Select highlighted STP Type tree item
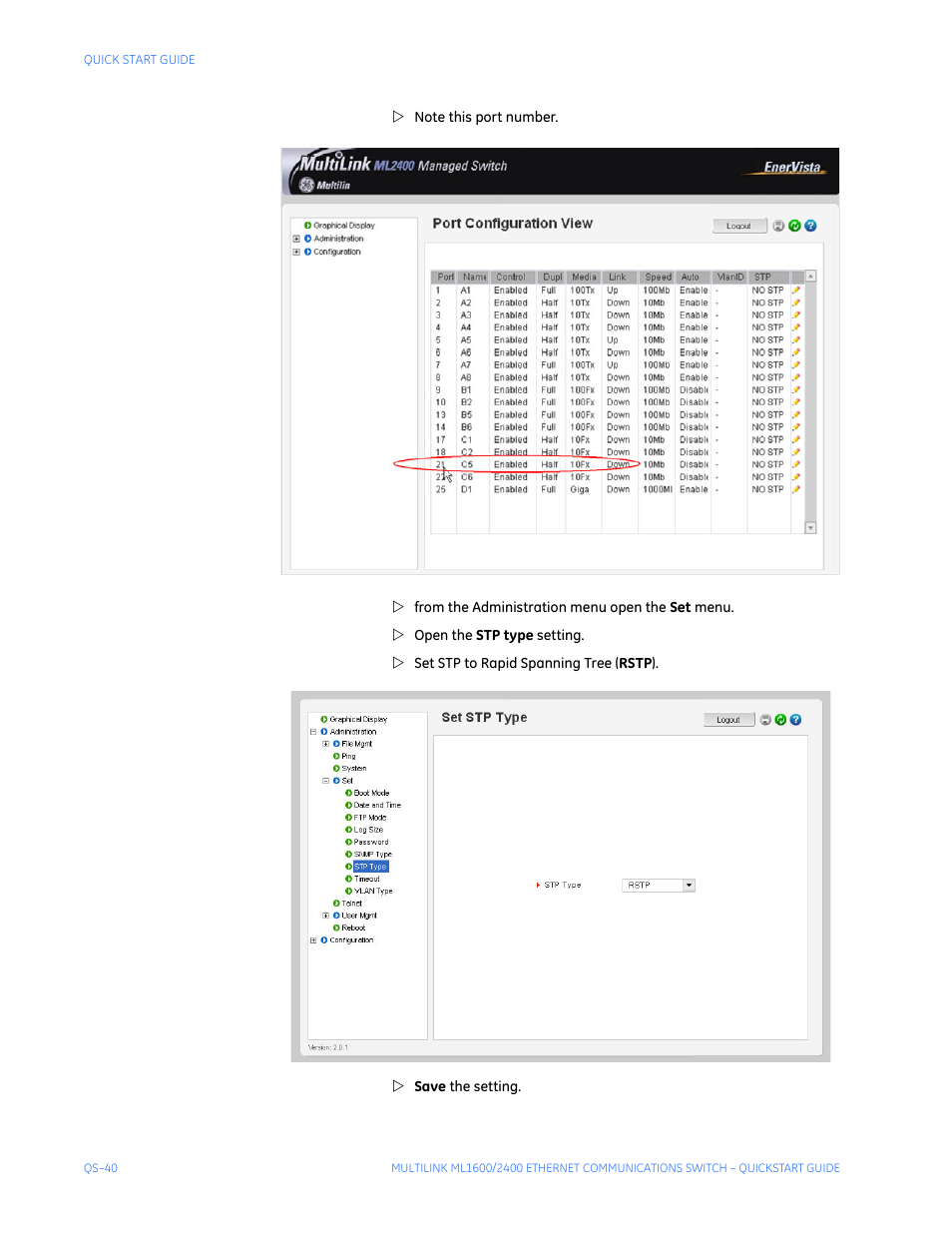This screenshot has width=952, height=1233. (370, 867)
